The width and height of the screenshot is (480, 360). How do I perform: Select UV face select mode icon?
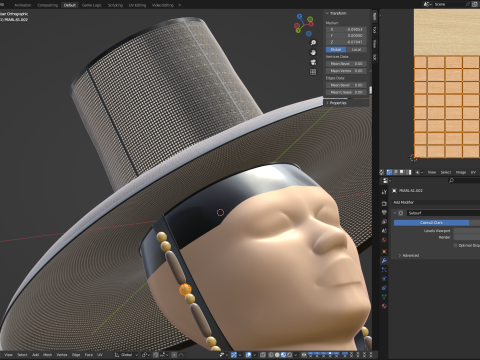pyautogui.click(x=402, y=172)
